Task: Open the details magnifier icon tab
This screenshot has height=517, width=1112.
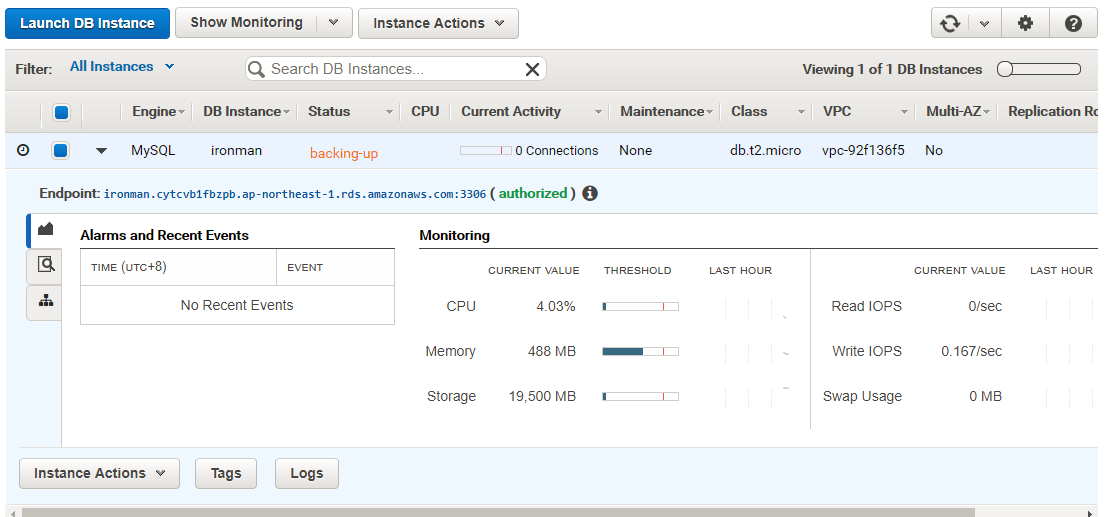Action: (x=45, y=265)
